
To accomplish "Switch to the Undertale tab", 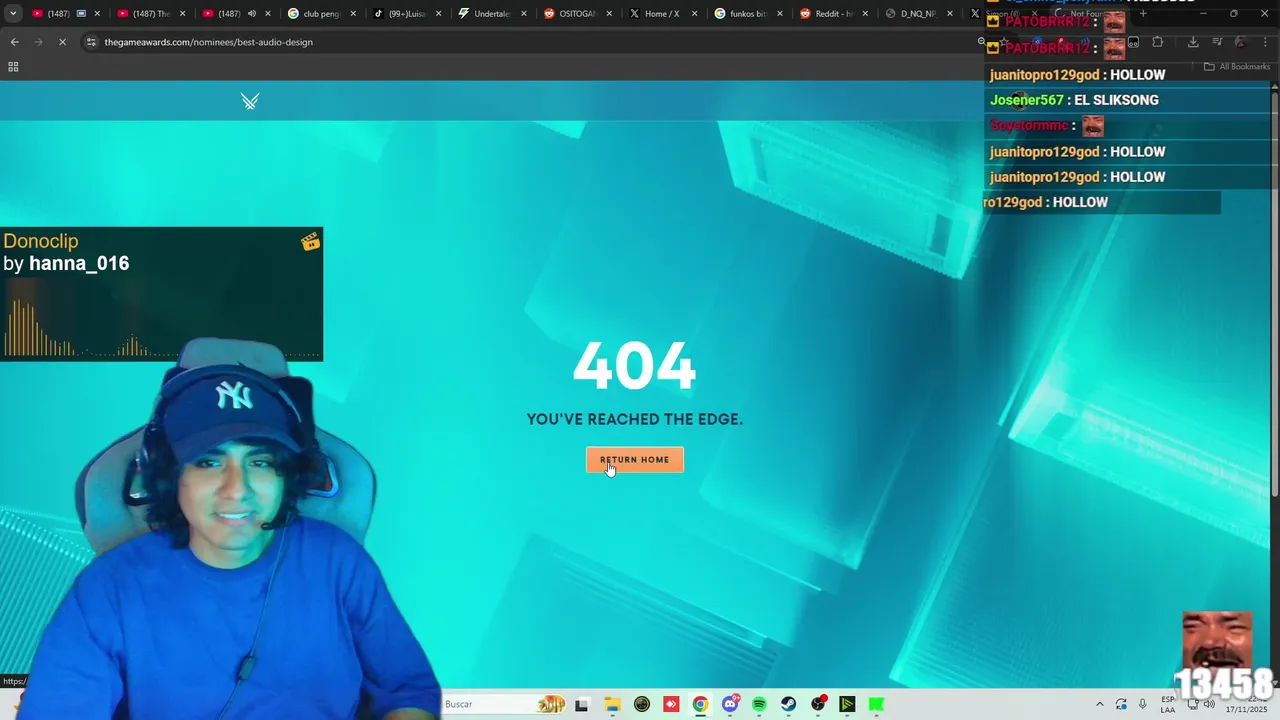I will click(491, 14).
